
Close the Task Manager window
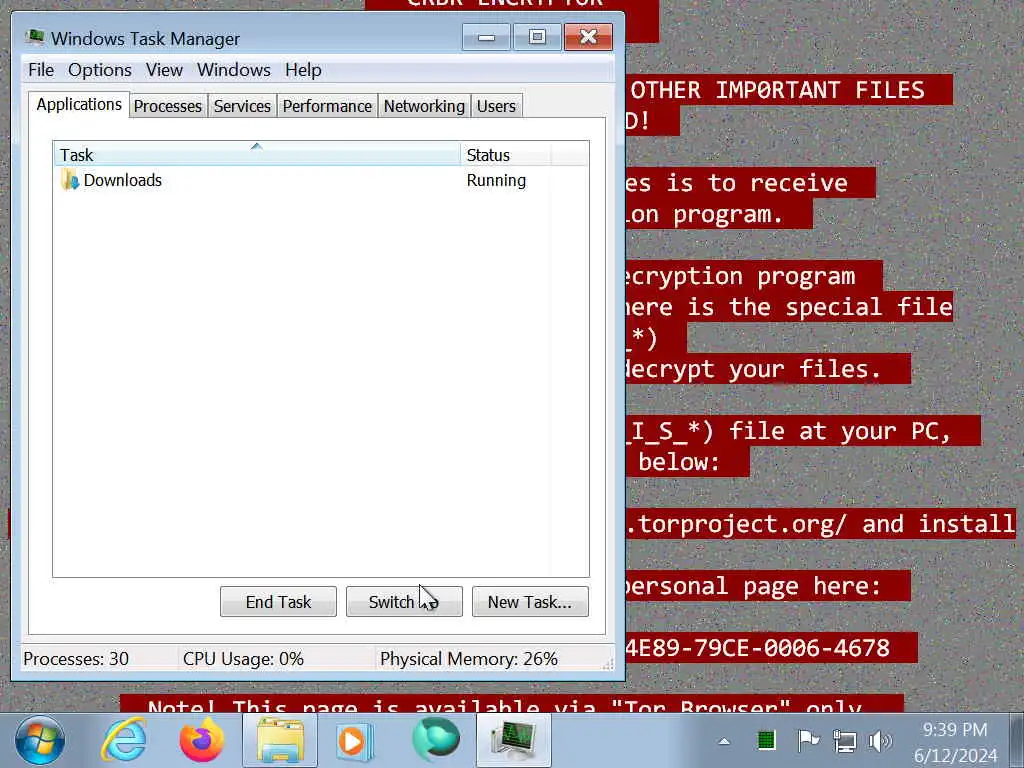588,37
